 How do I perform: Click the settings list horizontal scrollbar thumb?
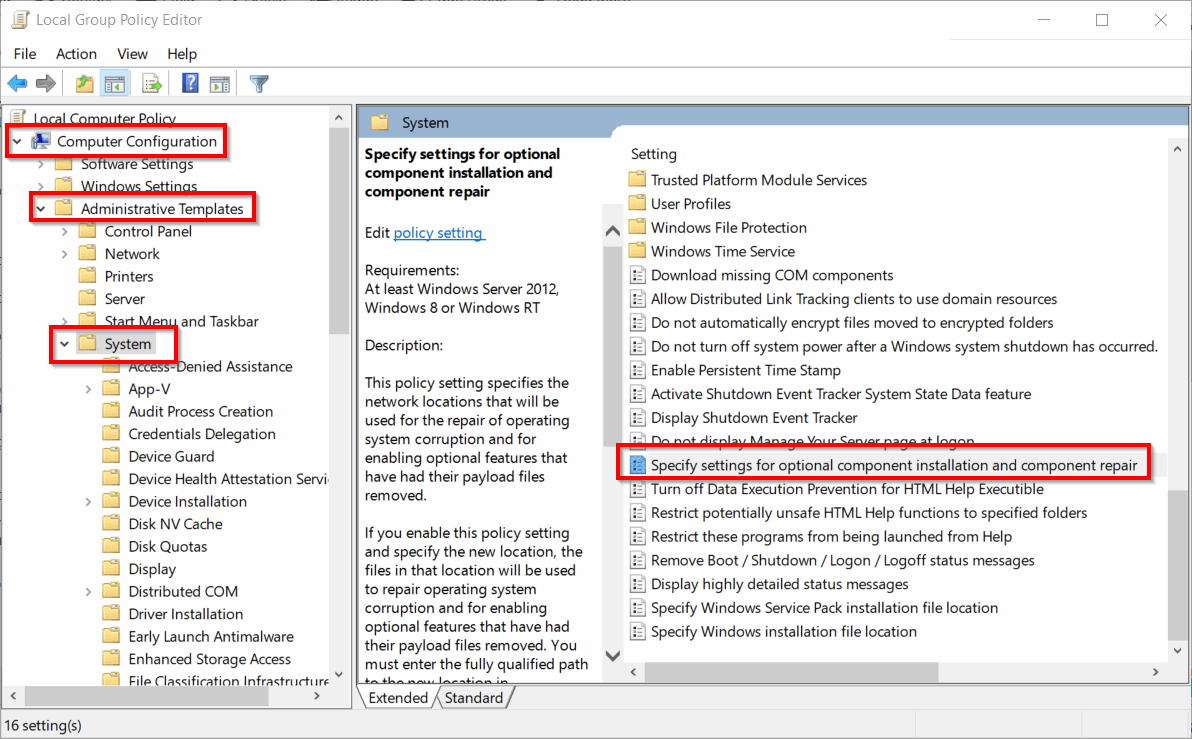click(791, 672)
